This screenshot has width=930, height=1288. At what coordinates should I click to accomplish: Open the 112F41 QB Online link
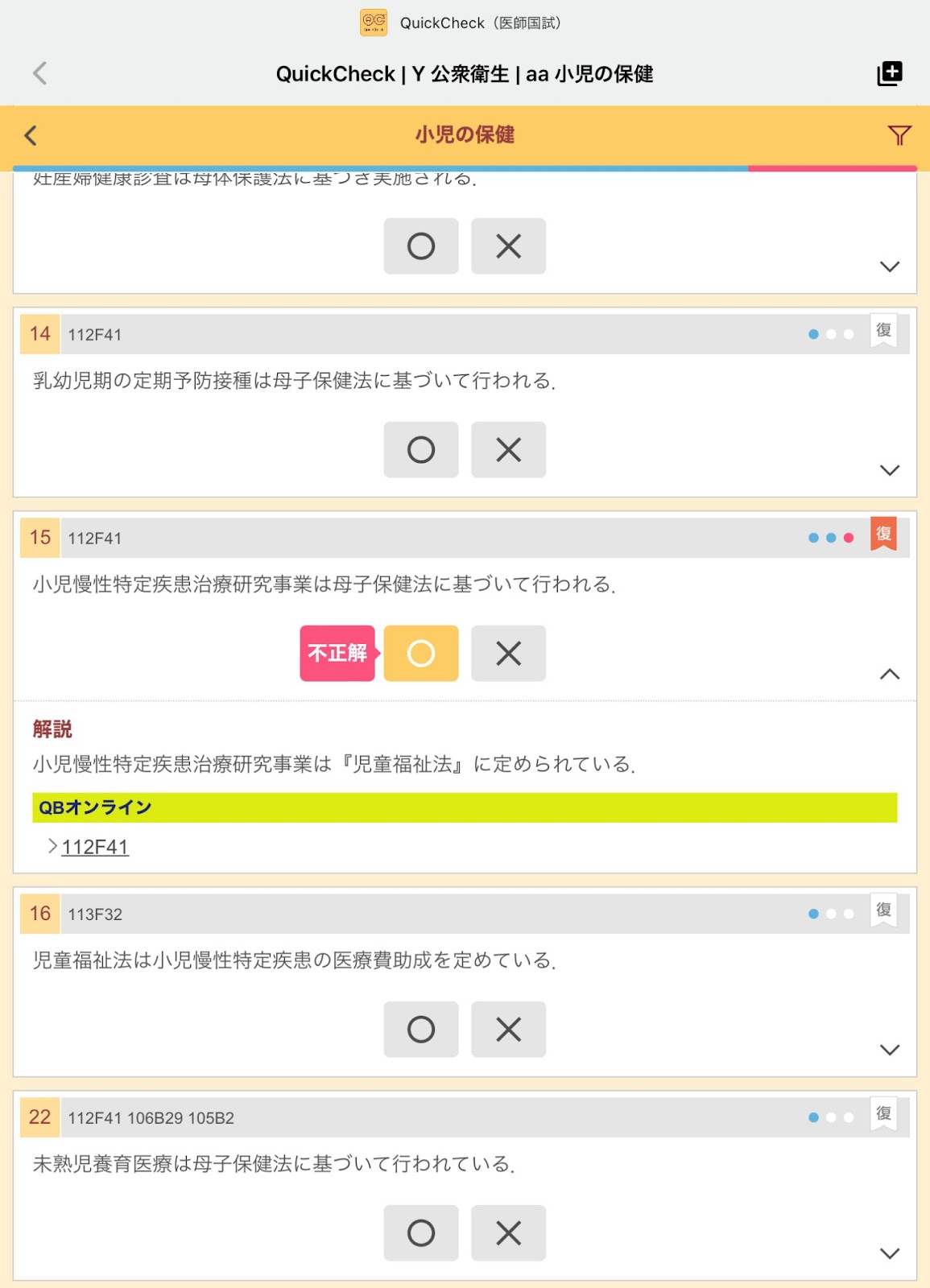pos(95,847)
